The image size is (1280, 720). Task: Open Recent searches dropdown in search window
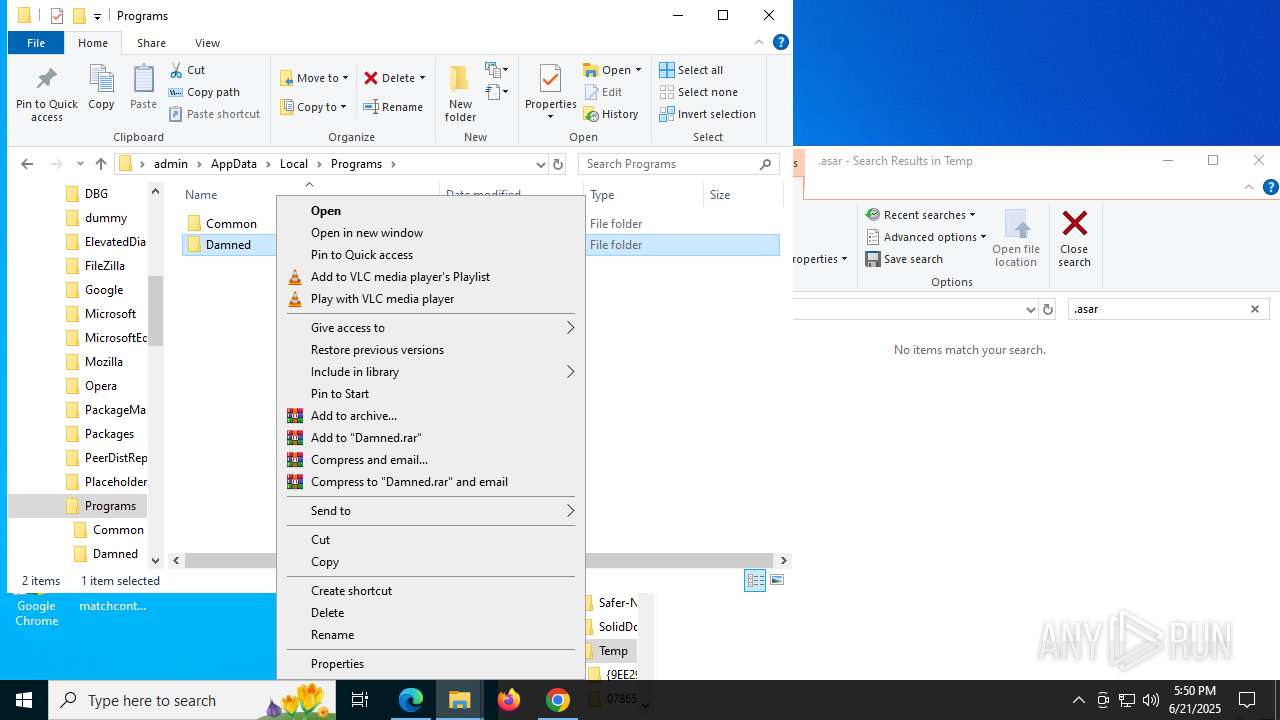point(920,215)
